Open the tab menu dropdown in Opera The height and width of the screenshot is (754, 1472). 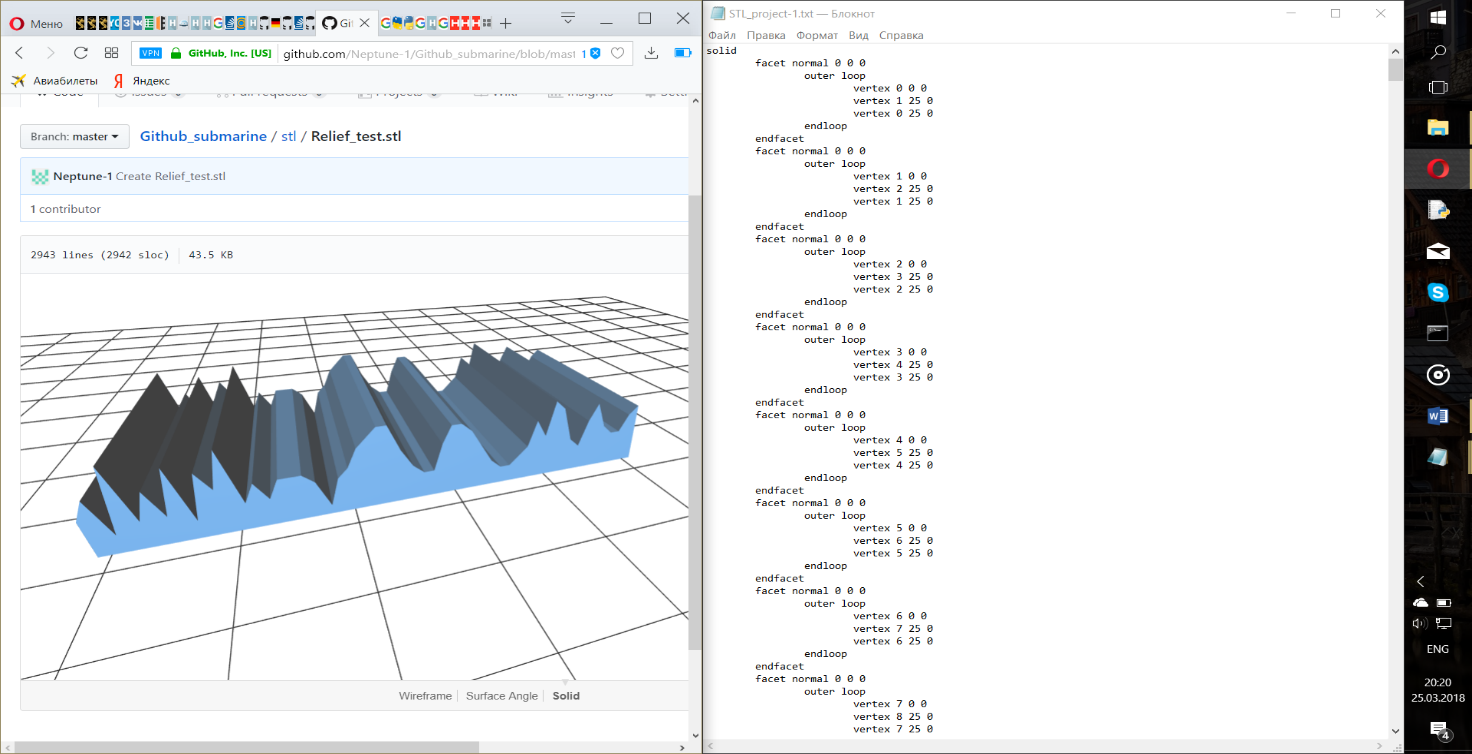568,17
